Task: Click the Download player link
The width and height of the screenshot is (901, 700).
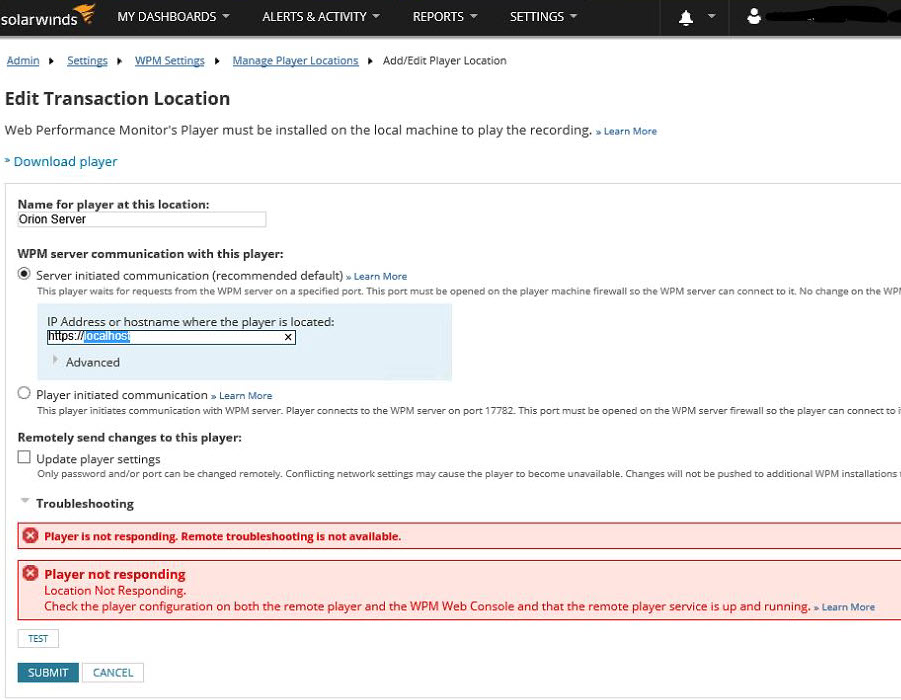Action: pyautogui.click(x=64, y=161)
